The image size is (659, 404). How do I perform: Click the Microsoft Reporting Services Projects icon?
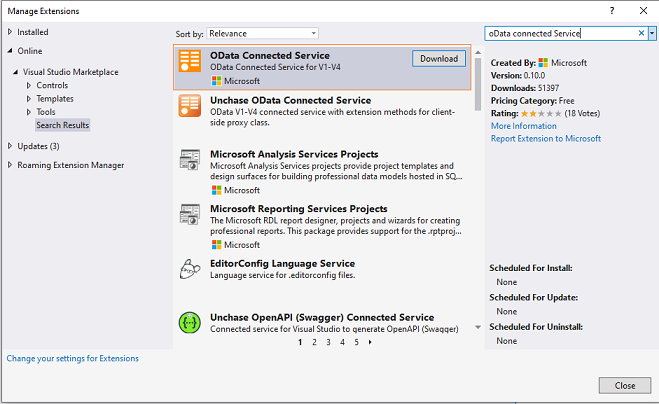[x=190, y=214]
